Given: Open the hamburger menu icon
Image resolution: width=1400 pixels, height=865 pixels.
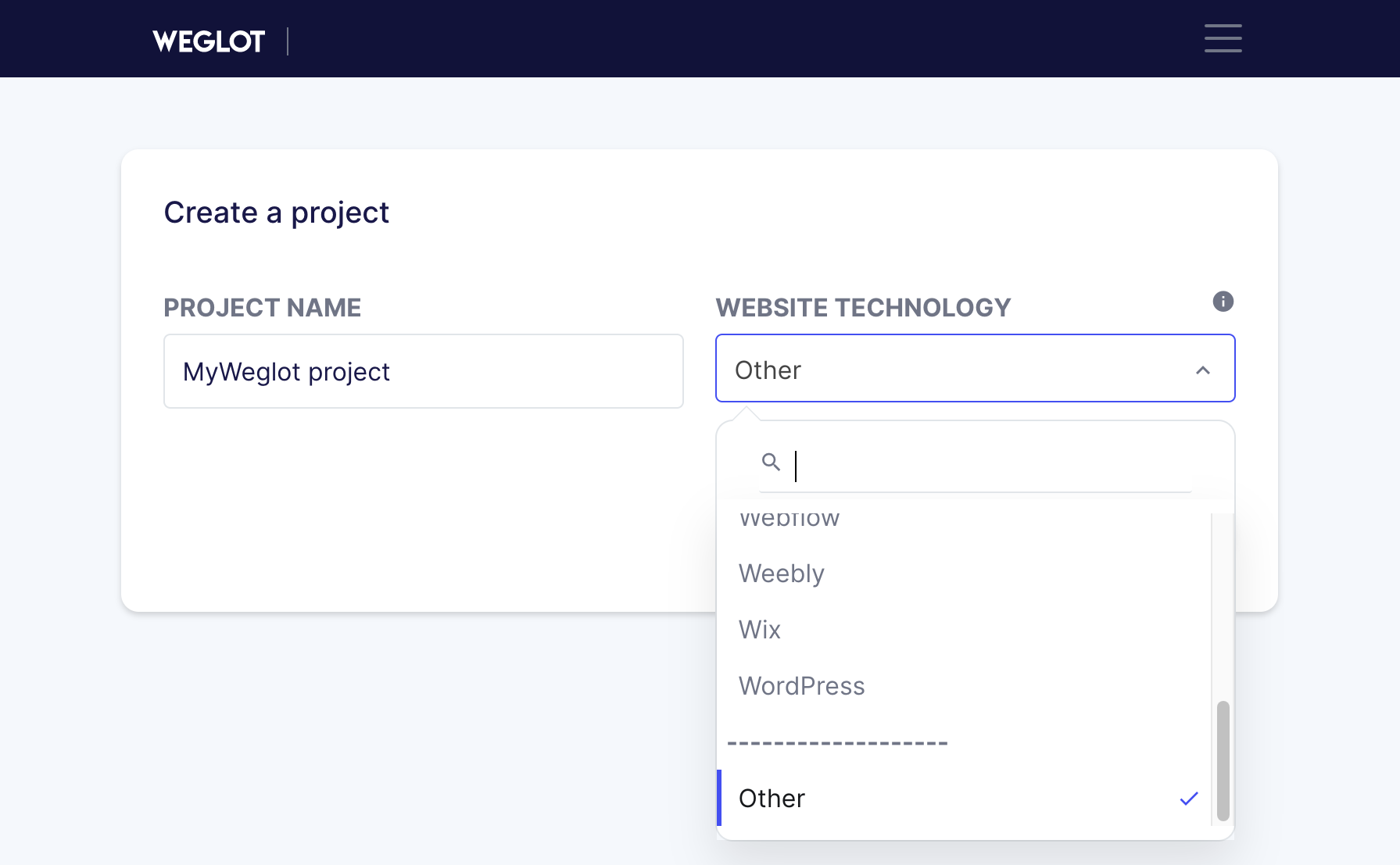Looking at the screenshot, I should [1223, 38].
